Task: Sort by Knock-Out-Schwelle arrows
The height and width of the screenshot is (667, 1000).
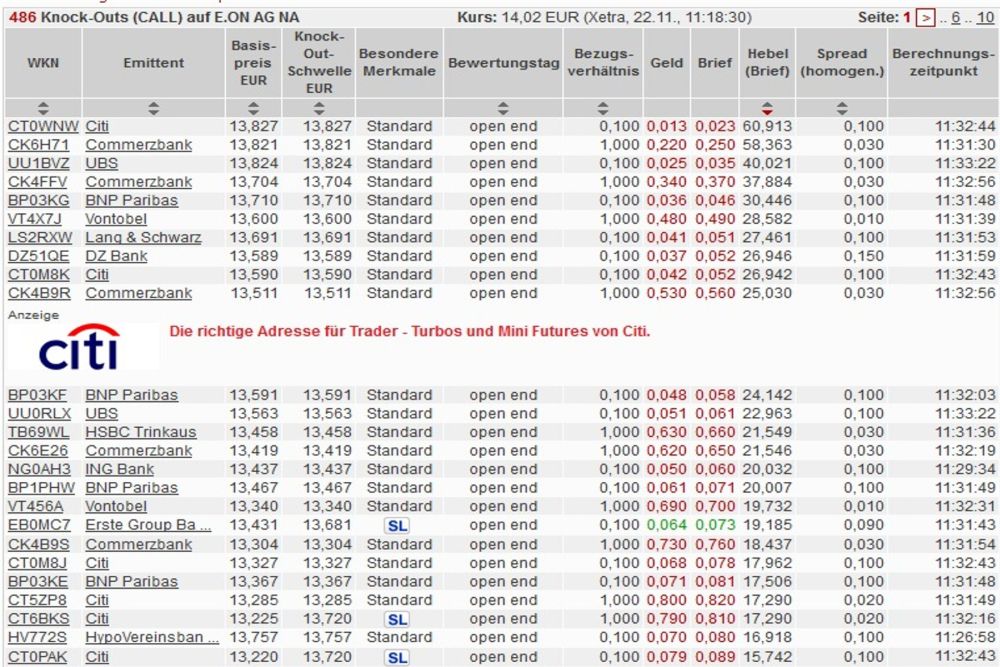Action: point(319,108)
